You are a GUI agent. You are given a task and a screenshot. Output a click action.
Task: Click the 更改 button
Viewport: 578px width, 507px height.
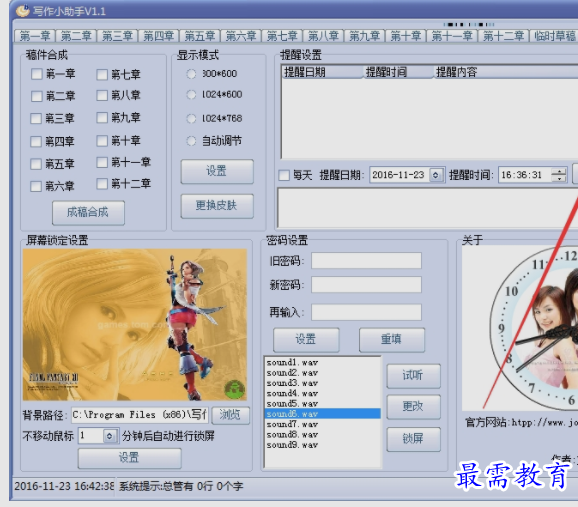413,407
